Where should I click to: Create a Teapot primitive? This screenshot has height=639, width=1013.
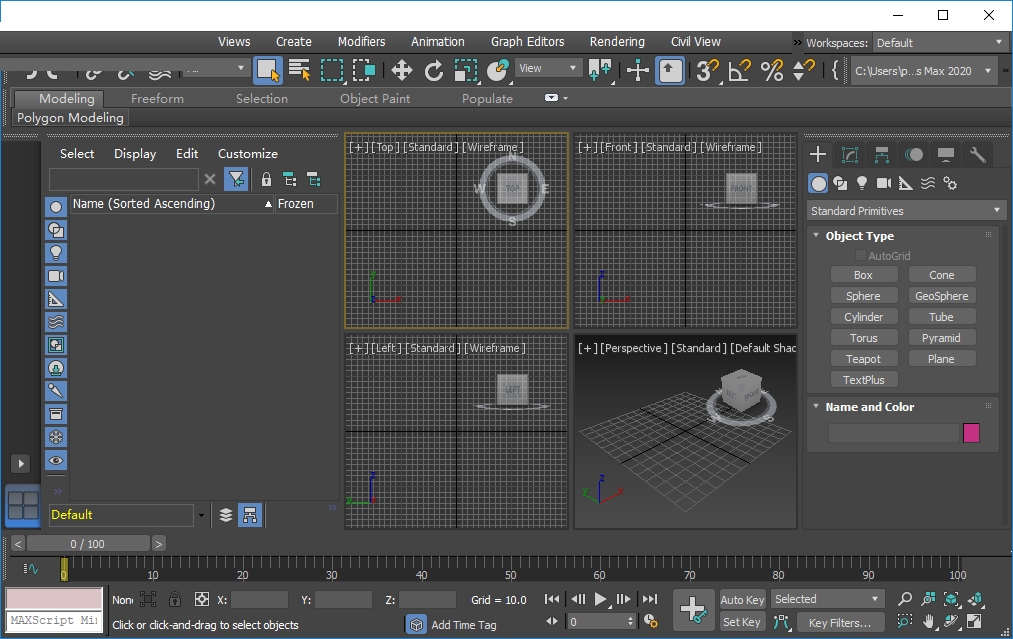pos(863,359)
